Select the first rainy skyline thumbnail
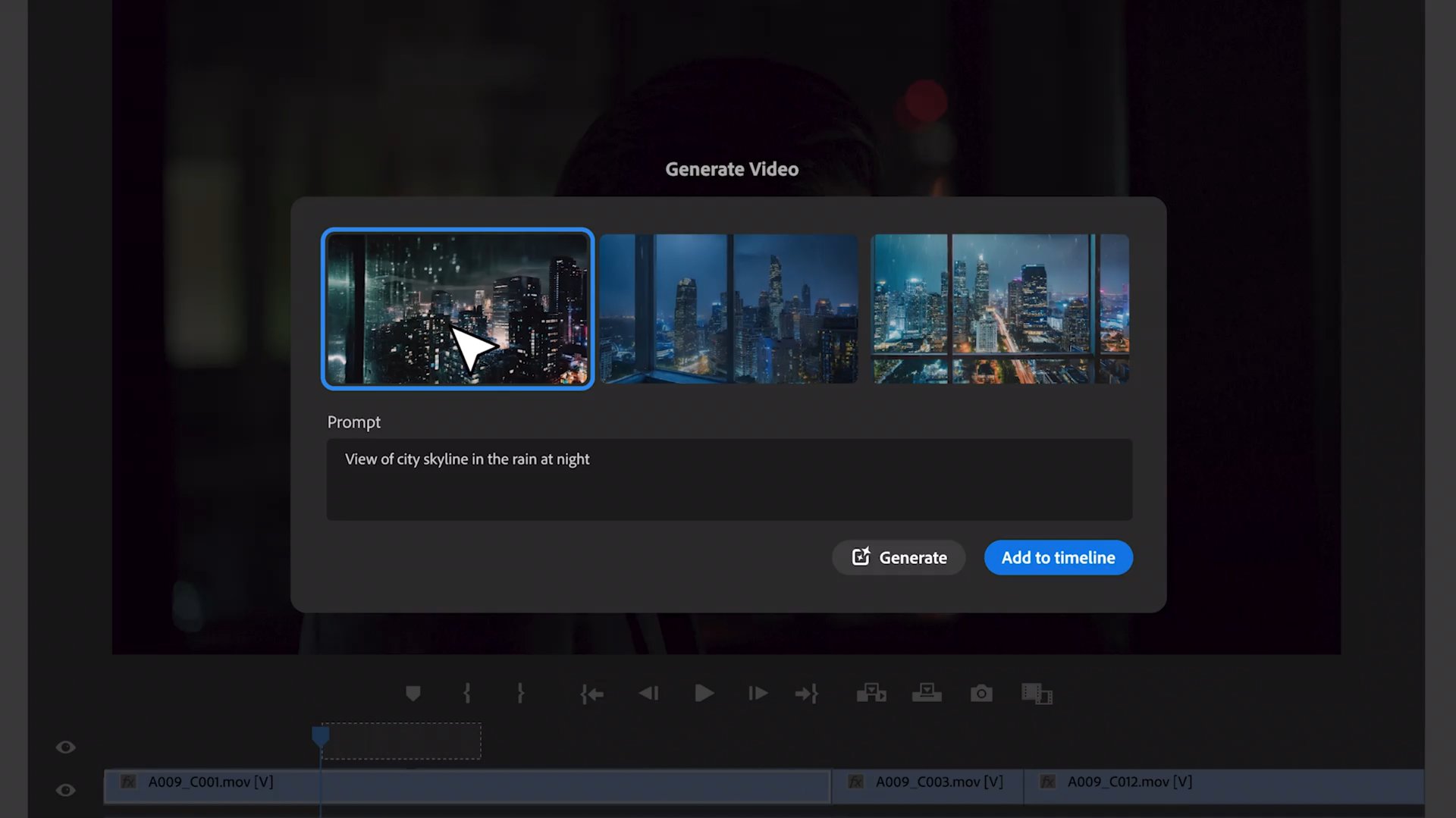1456x818 pixels. 457,309
